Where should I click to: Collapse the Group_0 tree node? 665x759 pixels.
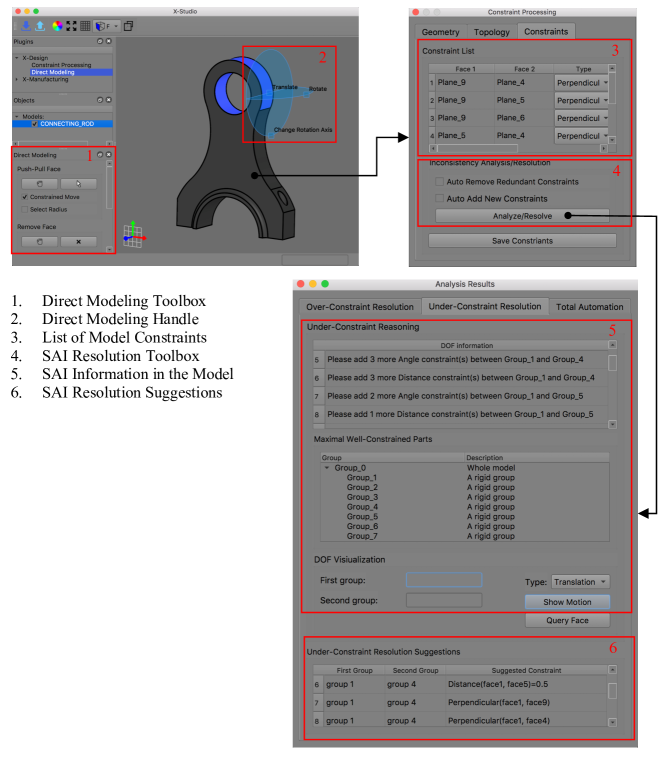coord(327,468)
